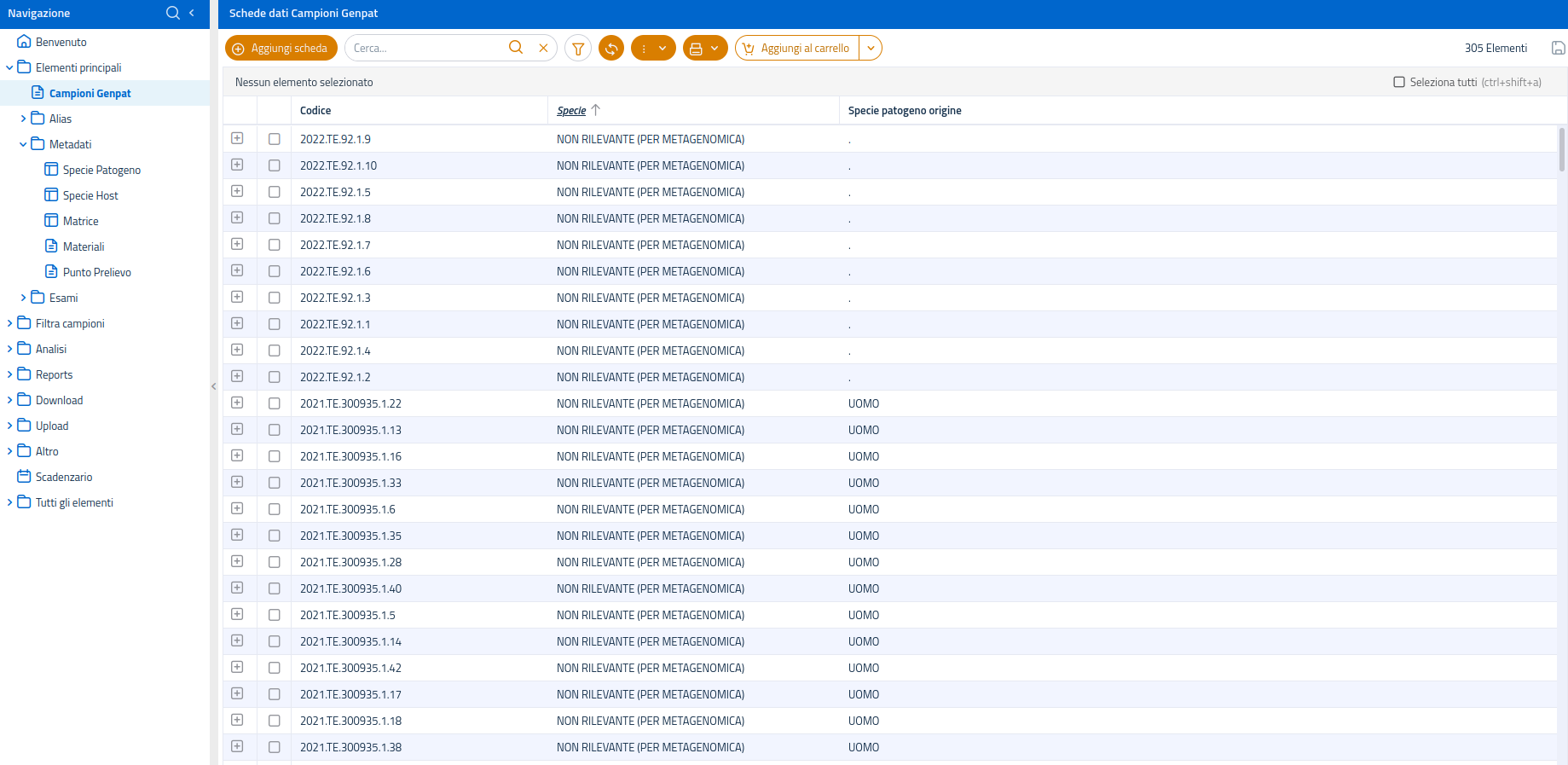Sort by the Specie column header
The height and width of the screenshot is (765, 1568).
coord(571,111)
